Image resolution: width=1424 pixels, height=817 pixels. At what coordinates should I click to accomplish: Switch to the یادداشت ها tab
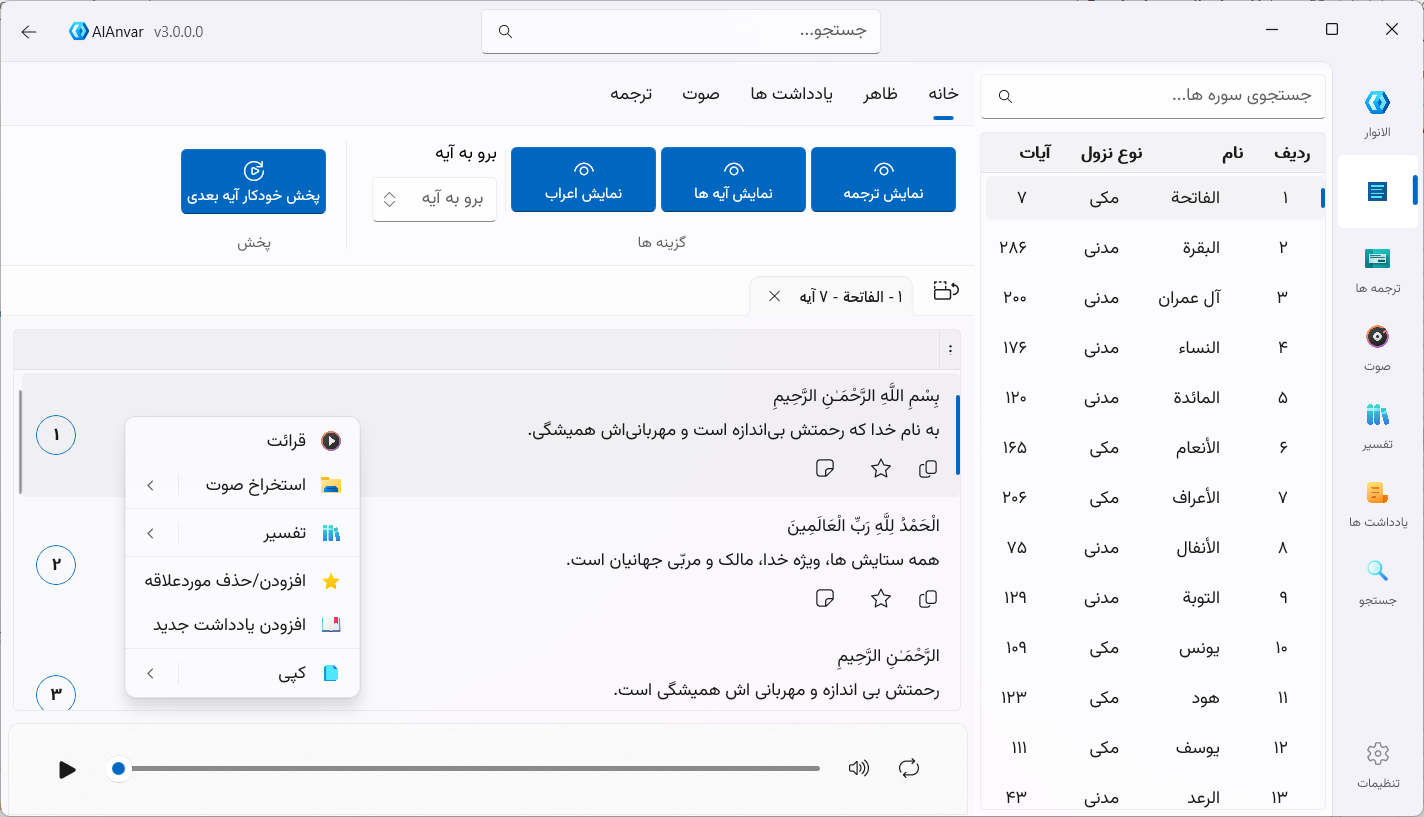tap(792, 94)
